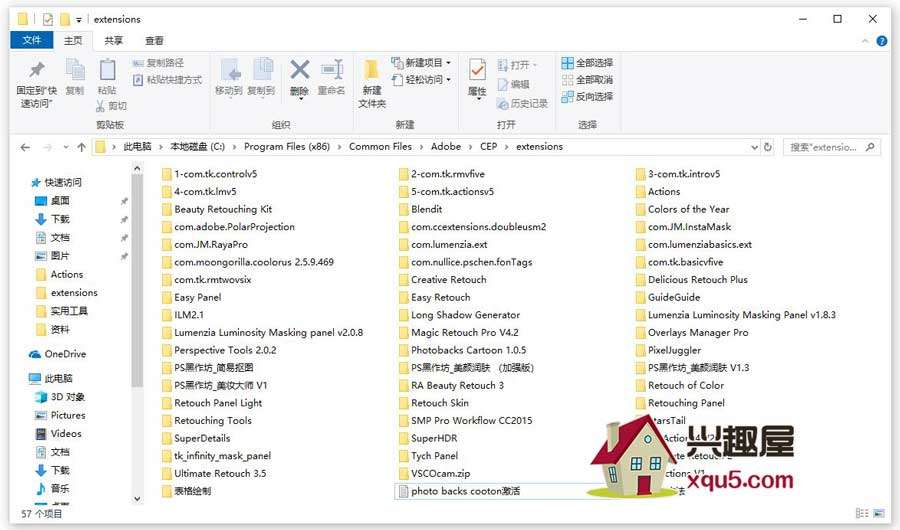The height and width of the screenshot is (530, 900).
Task: Select the Ultimate Retouch 3.5 folder
Action: click(x=215, y=473)
